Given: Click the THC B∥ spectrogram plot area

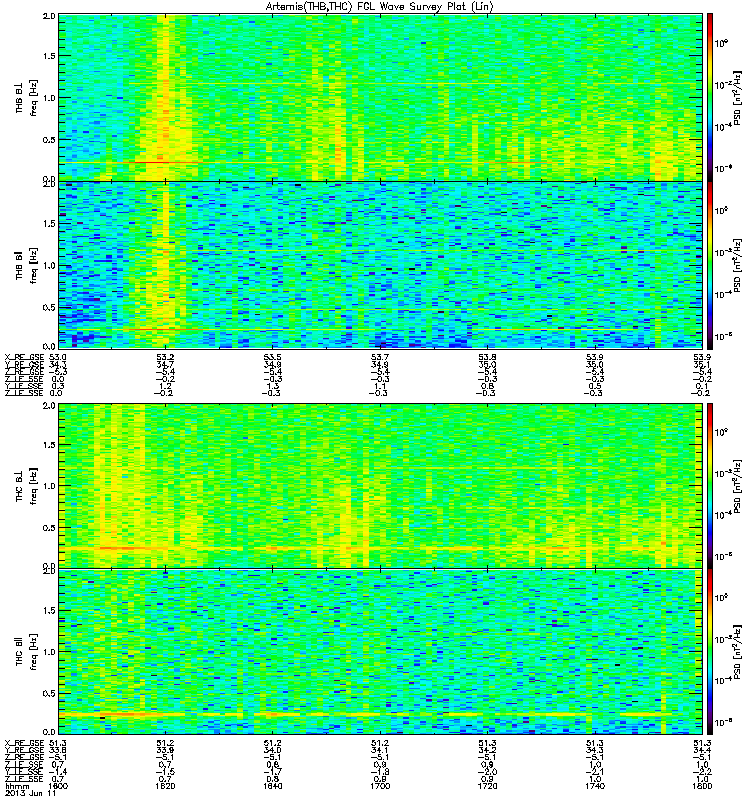Looking at the screenshot, I should coord(380,652).
